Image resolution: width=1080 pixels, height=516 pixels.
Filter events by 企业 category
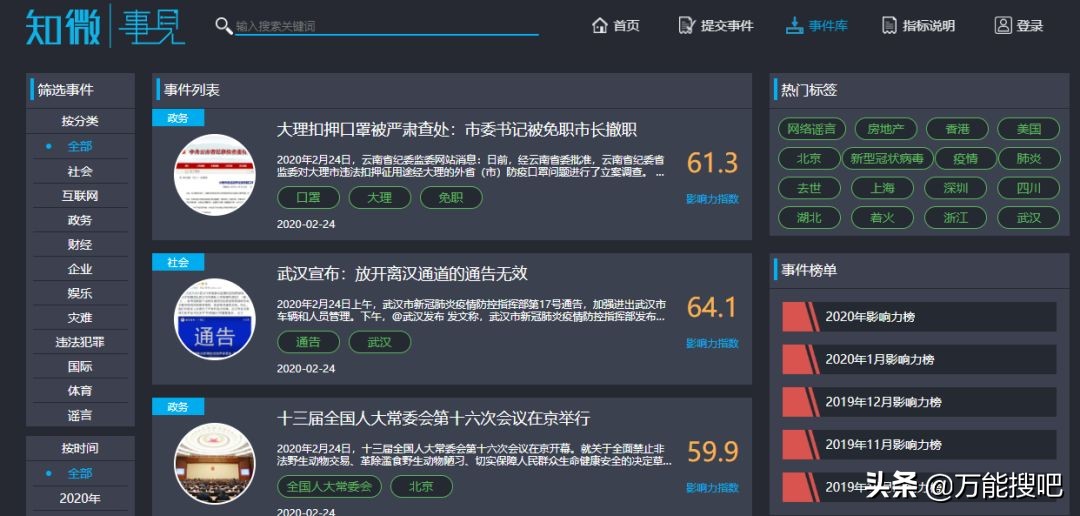click(80, 269)
